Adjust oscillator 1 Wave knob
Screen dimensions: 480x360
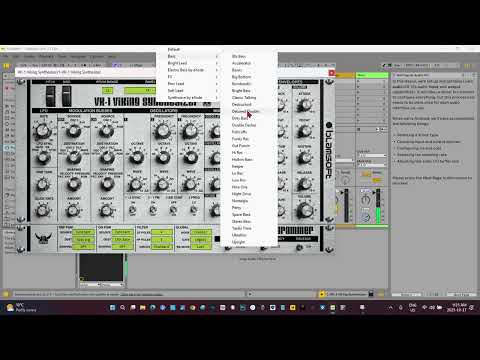(136, 184)
